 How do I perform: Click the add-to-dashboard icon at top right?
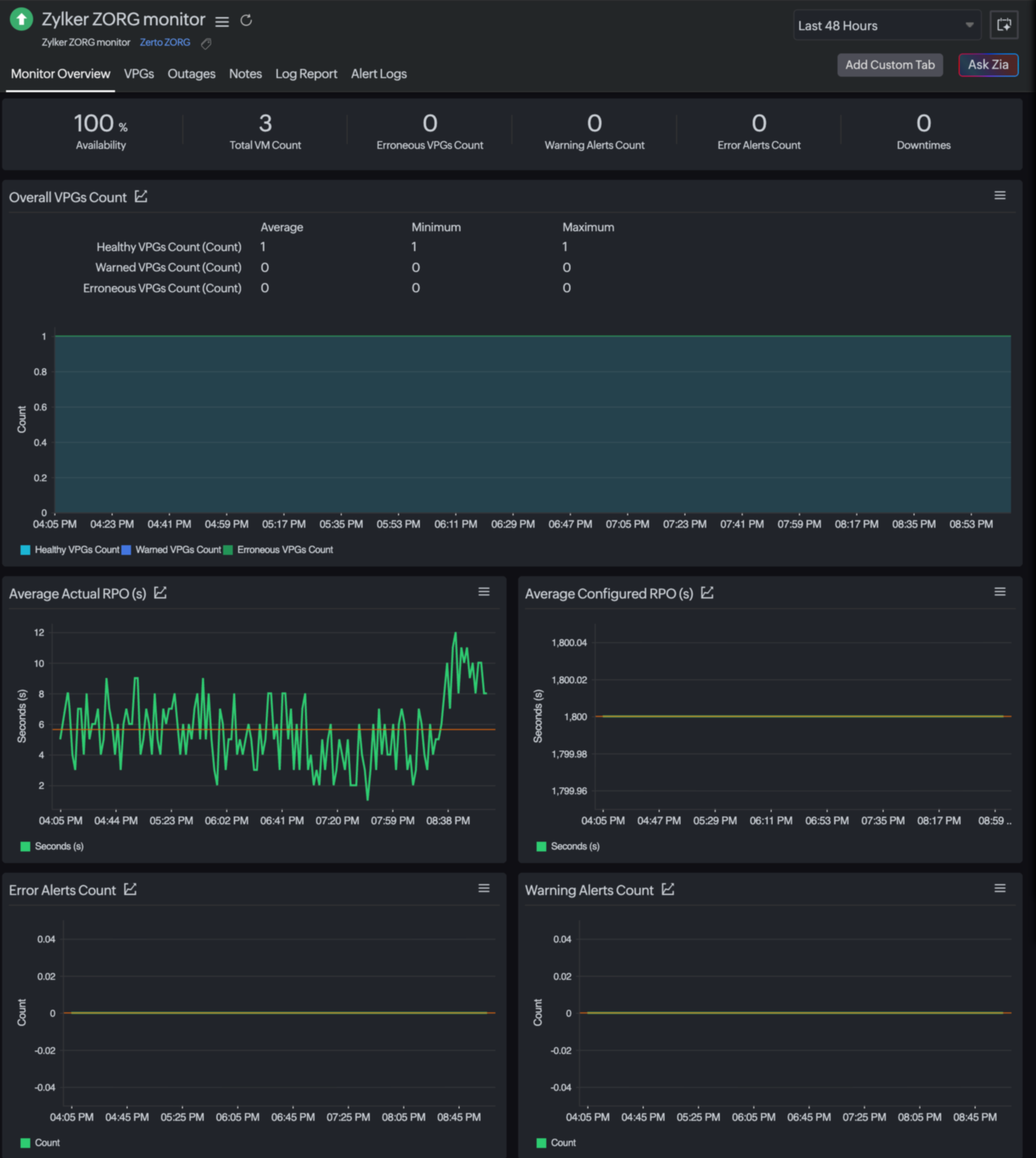[1004, 25]
